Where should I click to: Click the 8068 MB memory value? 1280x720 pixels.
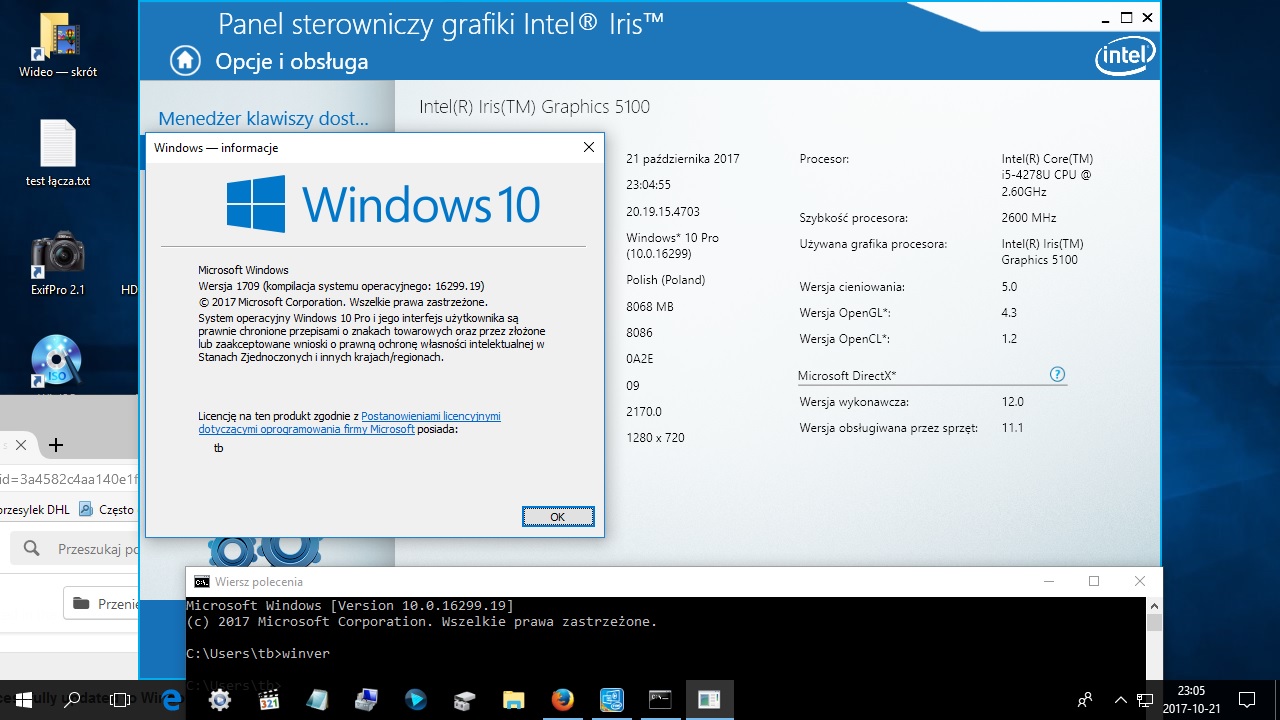tap(650, 307)
